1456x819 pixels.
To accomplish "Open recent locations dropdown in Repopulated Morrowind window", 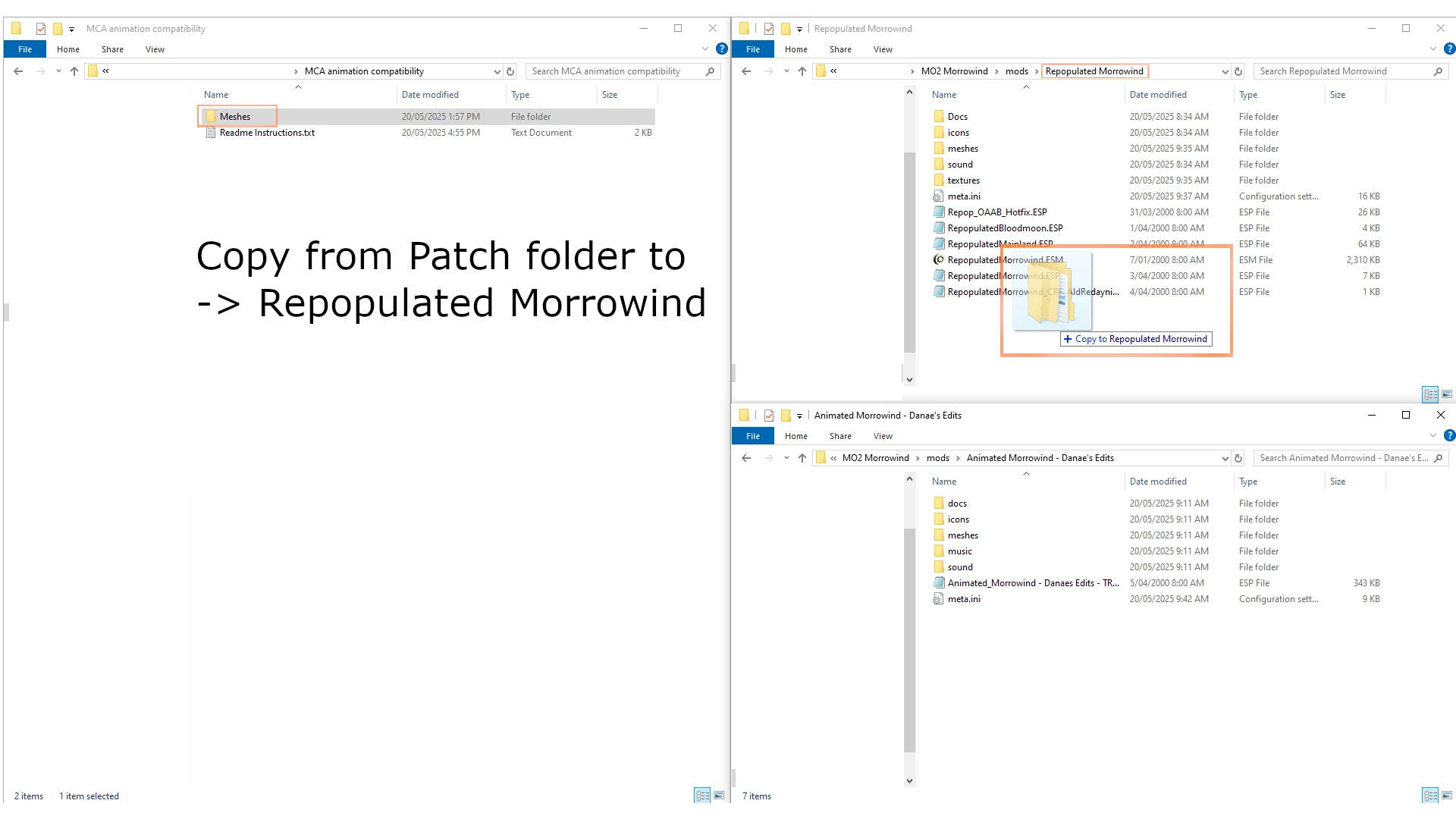I will 786,71.
